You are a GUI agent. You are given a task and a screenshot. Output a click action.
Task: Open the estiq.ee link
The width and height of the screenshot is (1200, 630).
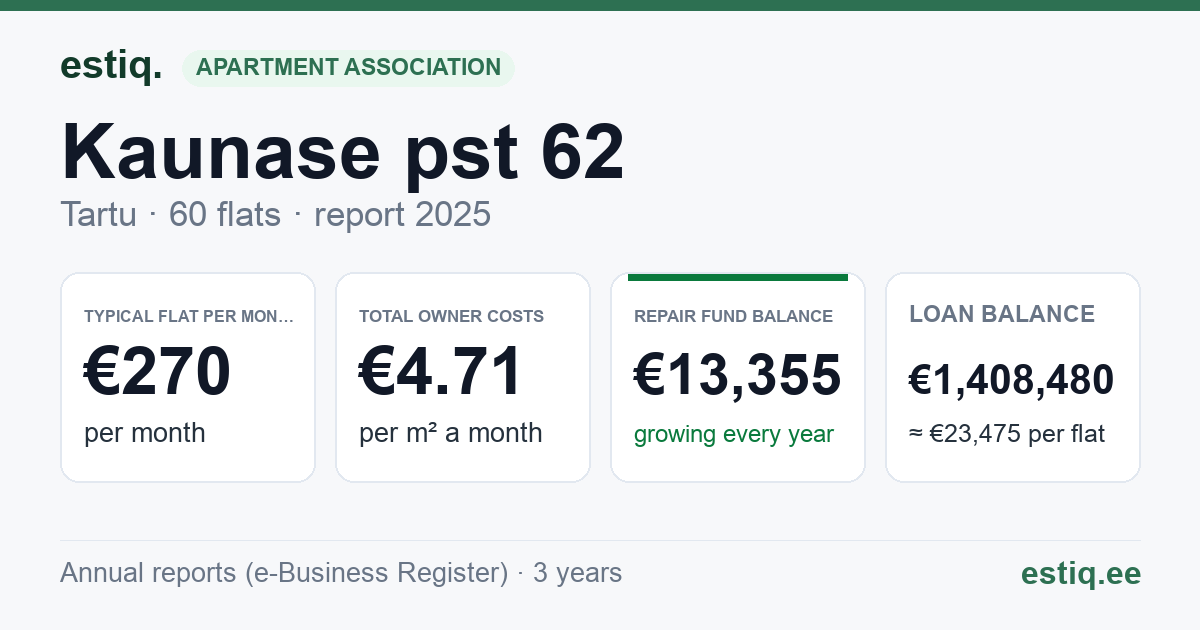(x=1081, y=573)
